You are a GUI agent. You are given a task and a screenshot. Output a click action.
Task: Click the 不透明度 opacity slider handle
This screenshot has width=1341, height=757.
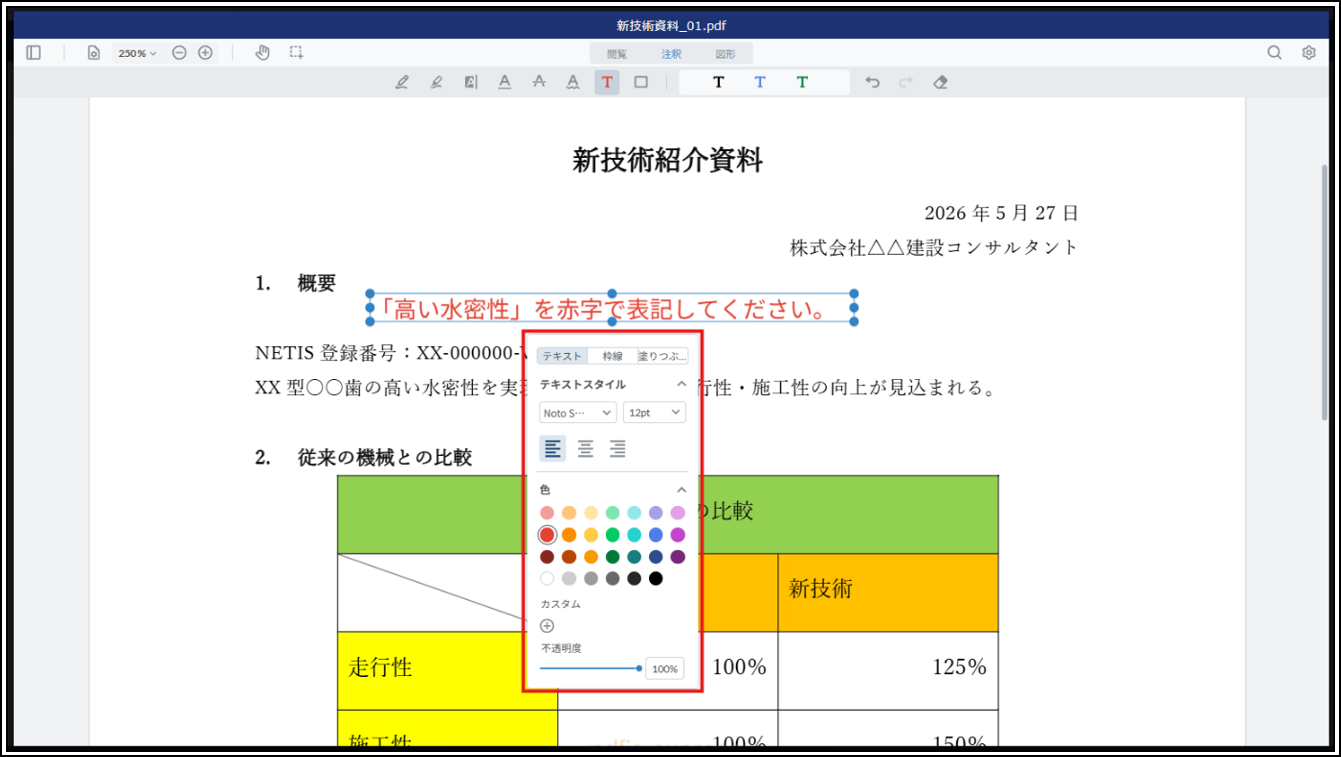(639, 668)
